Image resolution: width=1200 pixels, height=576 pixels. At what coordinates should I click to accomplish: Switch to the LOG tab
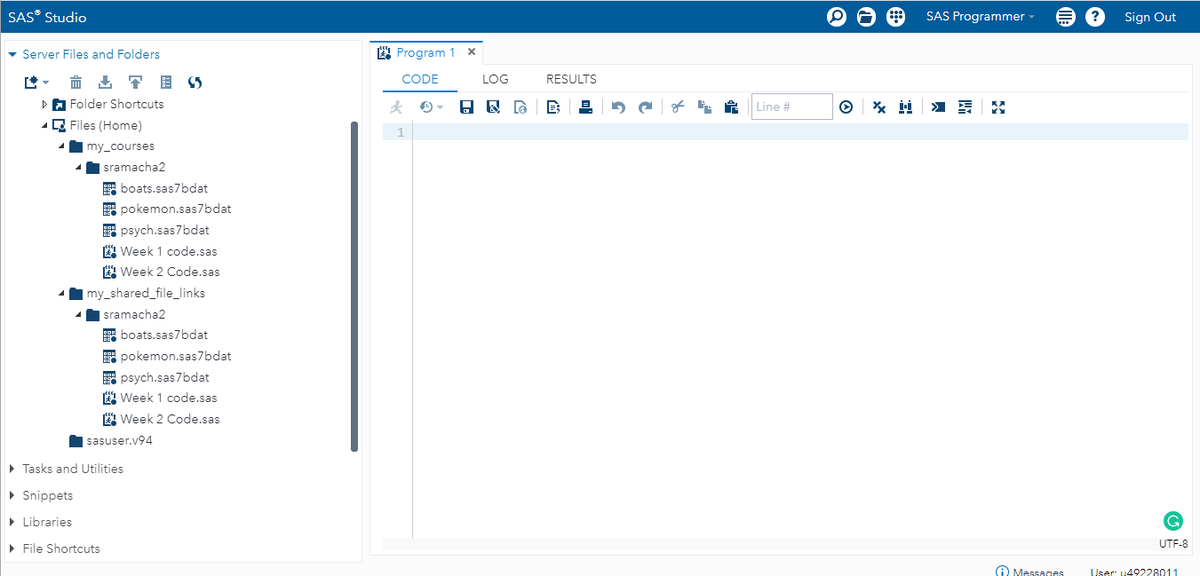point(495,79)
